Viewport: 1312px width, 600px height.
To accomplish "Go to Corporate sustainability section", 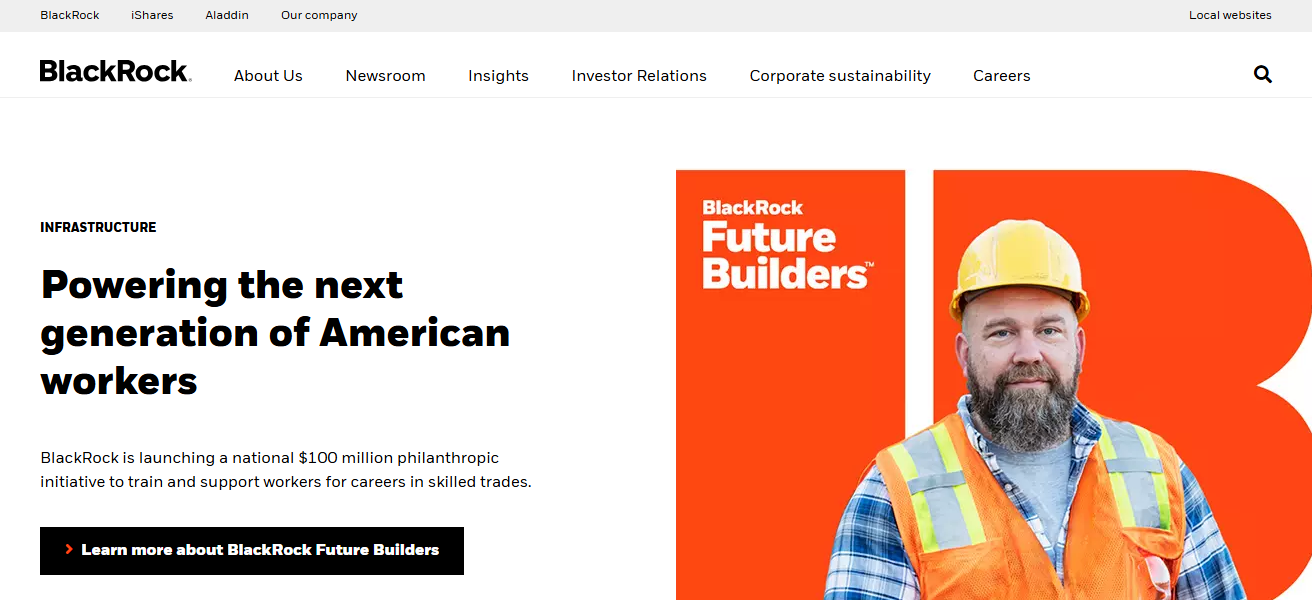I will [x=840, y=76].
